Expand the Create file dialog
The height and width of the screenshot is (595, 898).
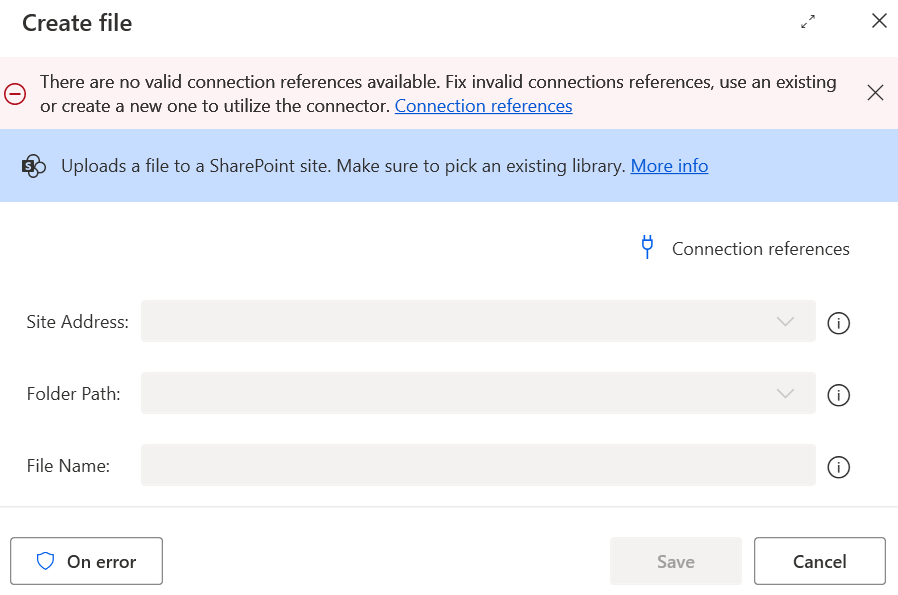(x=808, y=22)
